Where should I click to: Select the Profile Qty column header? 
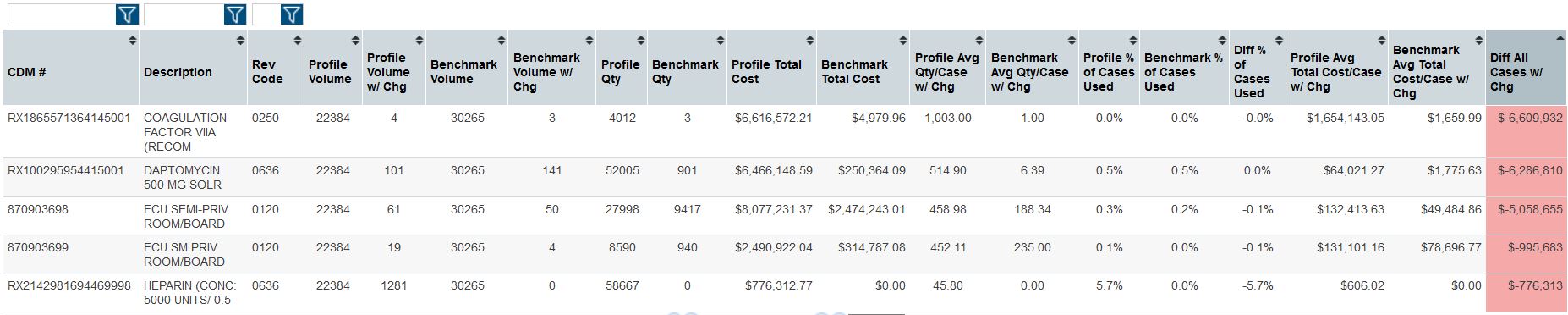621,71
